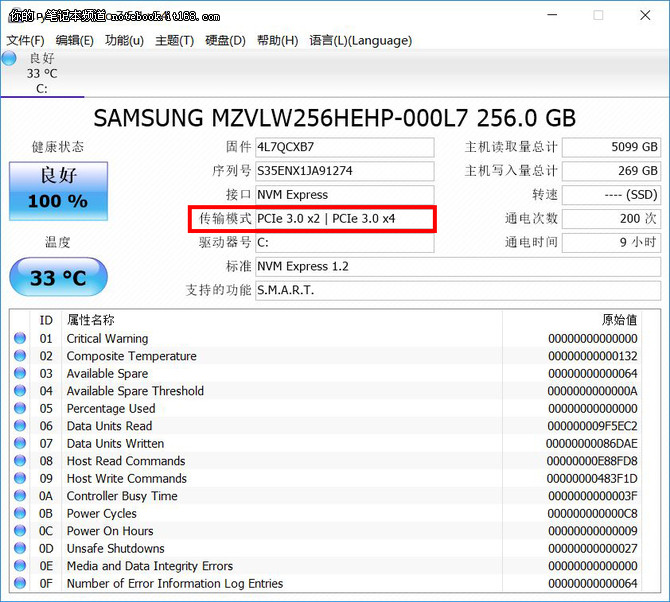Click the firmware field 4L7QCXB7
670x602 pixels.
pyautogui.click(x=344, y=147)
